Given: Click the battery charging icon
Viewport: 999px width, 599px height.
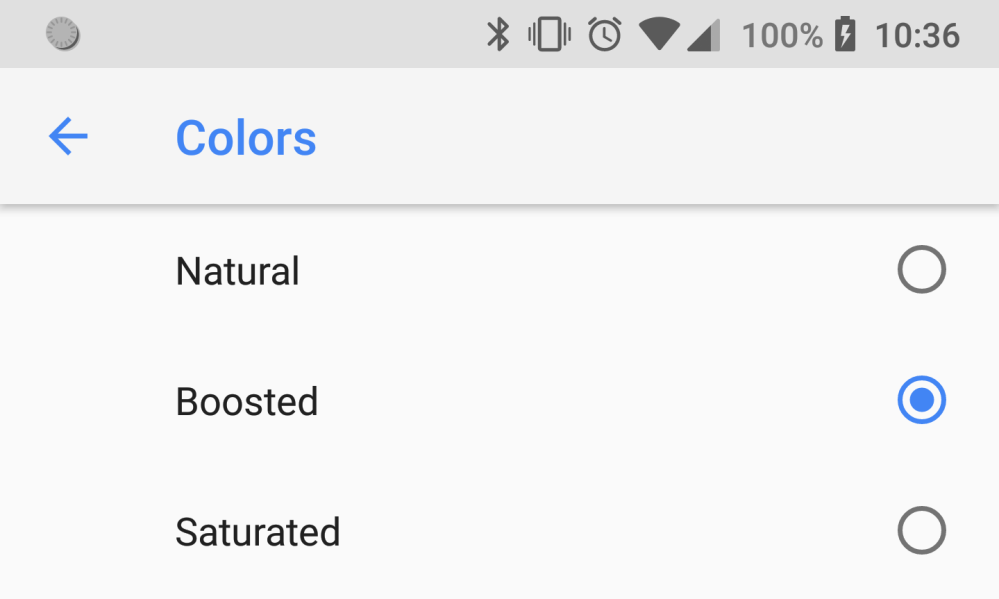Looking at the screenshot, I should (845, 35).
